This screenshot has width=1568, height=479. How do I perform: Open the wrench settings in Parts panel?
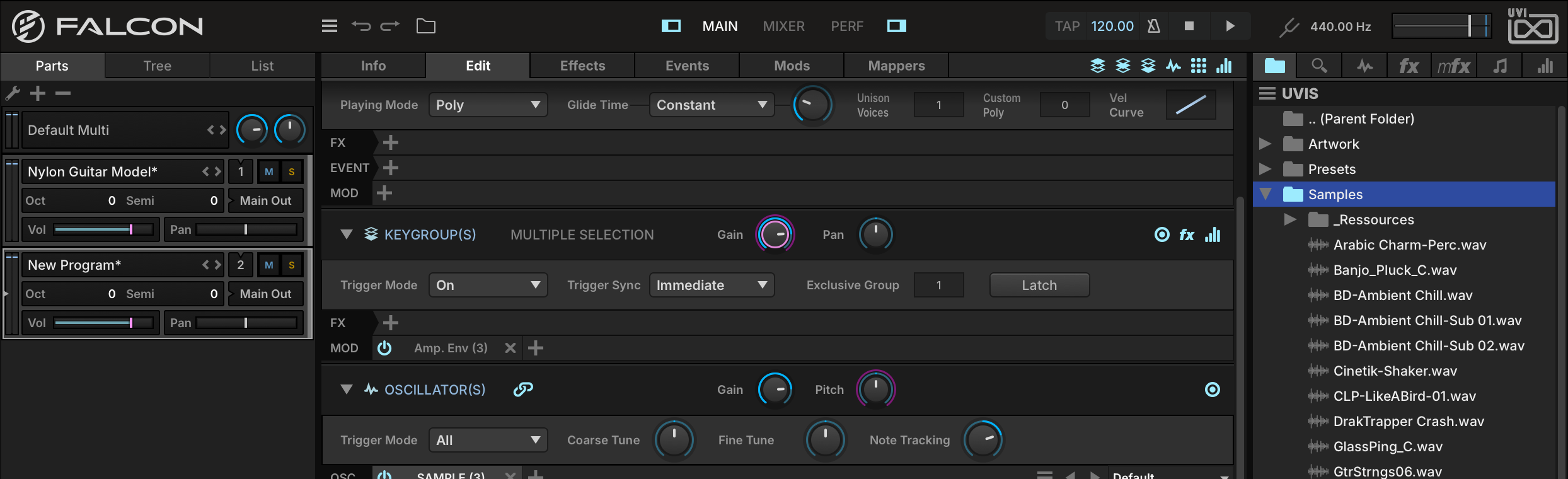point(13,93)
